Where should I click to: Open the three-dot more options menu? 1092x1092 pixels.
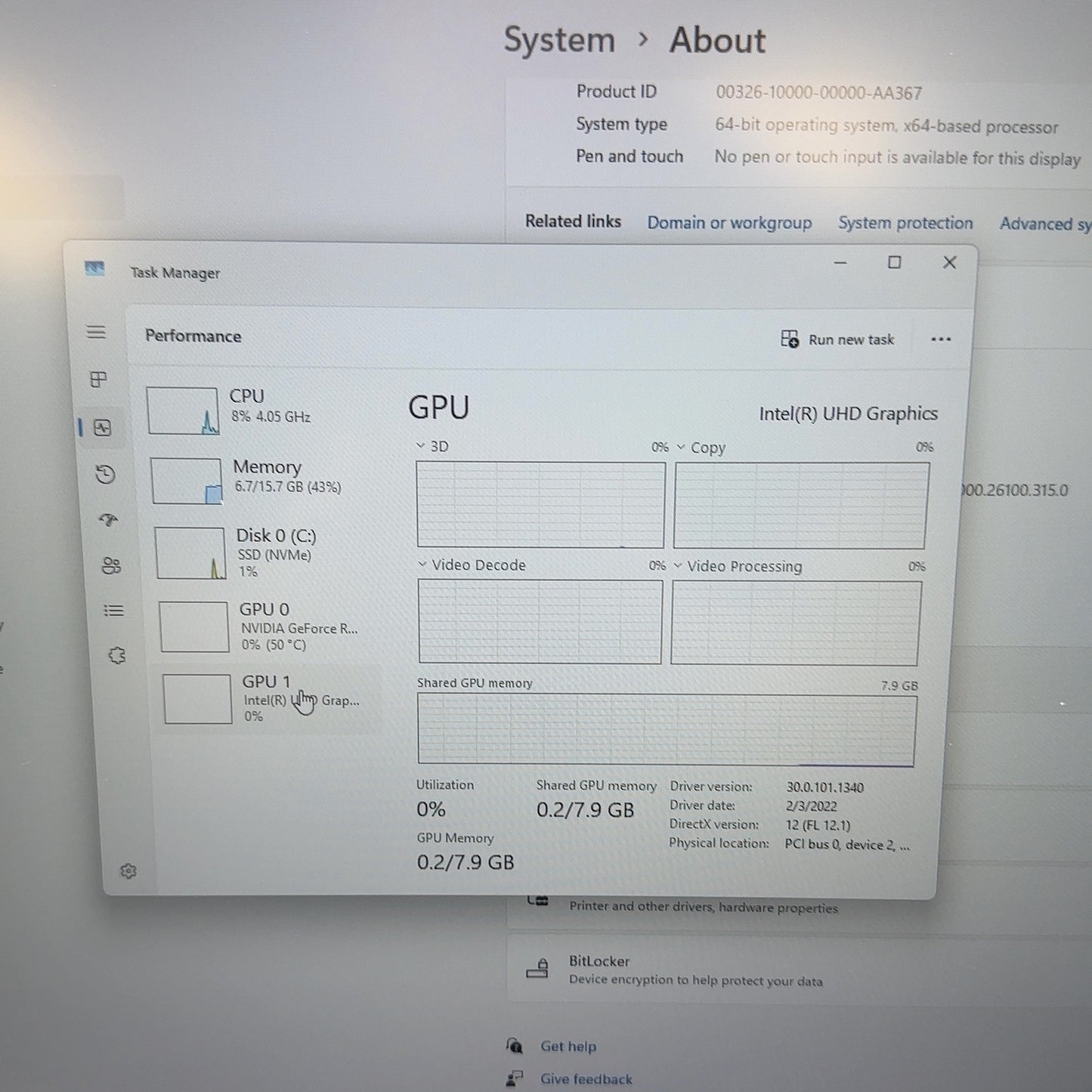941,339
